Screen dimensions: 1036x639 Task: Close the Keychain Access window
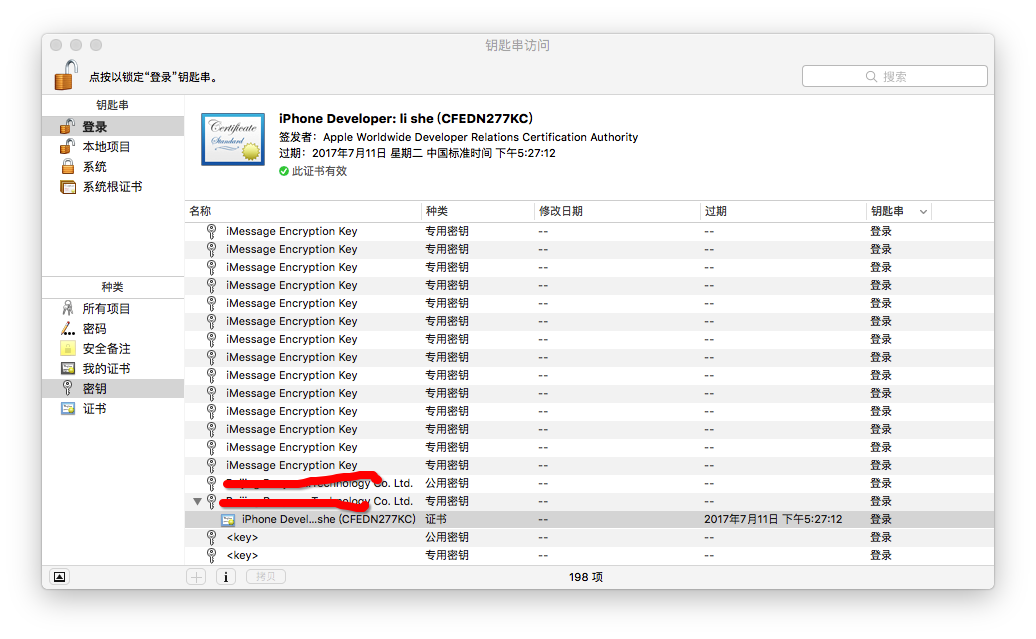point(56,45)
